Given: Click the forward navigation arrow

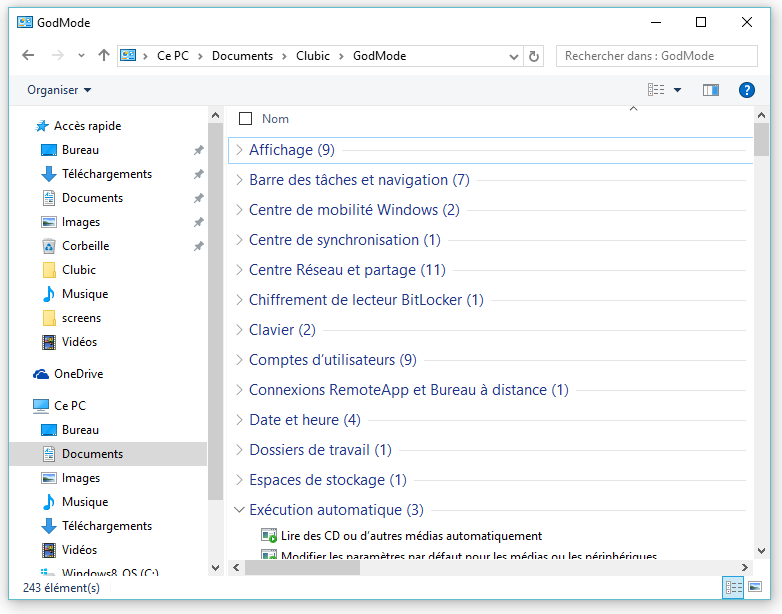Looking at the screenshot, I should 57,55.
